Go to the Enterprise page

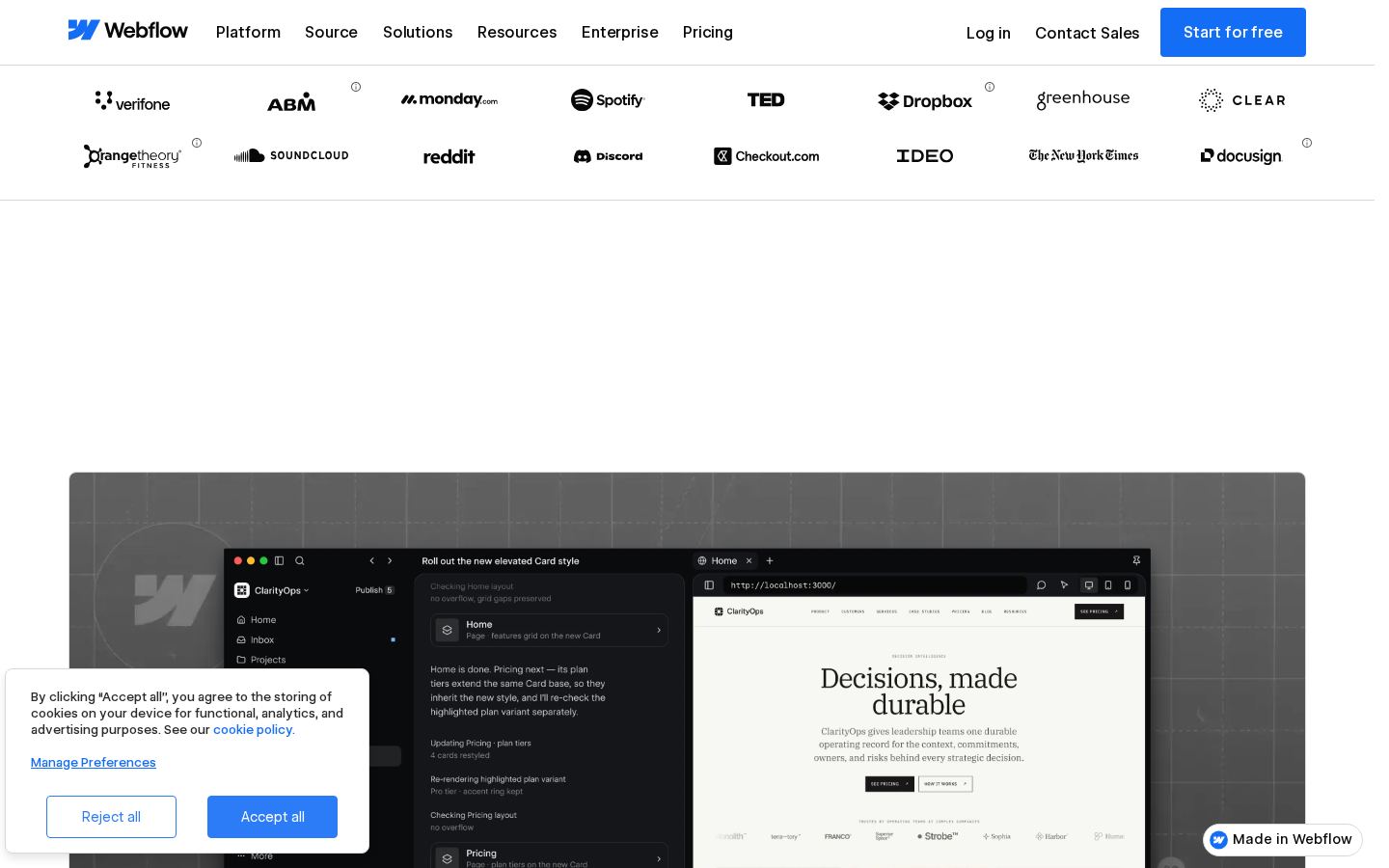620,32
